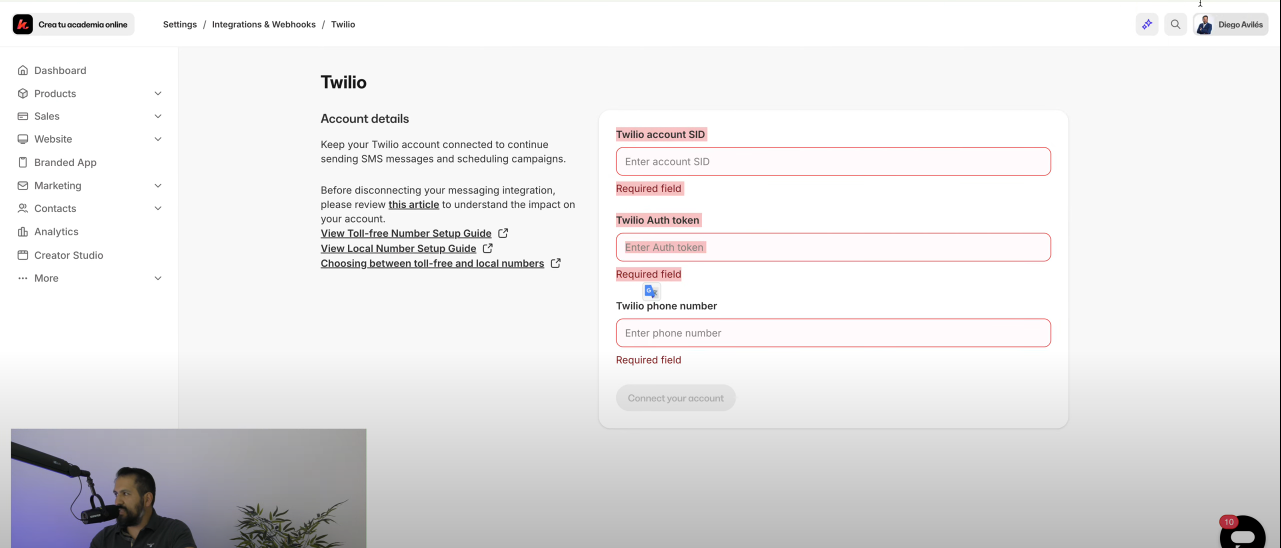1281x548 pixels.
Task: Select Products in the sidebar
Action: point(55,93)
